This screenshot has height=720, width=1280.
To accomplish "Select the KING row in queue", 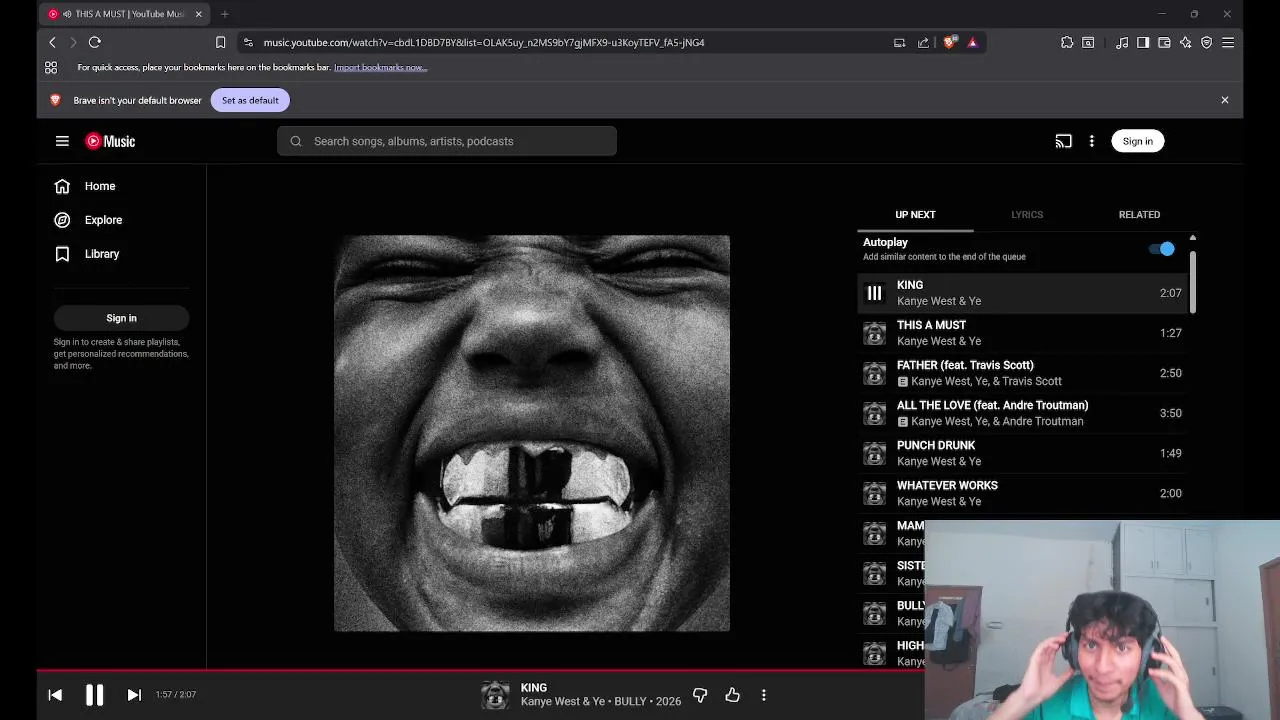I will 1024,293.
